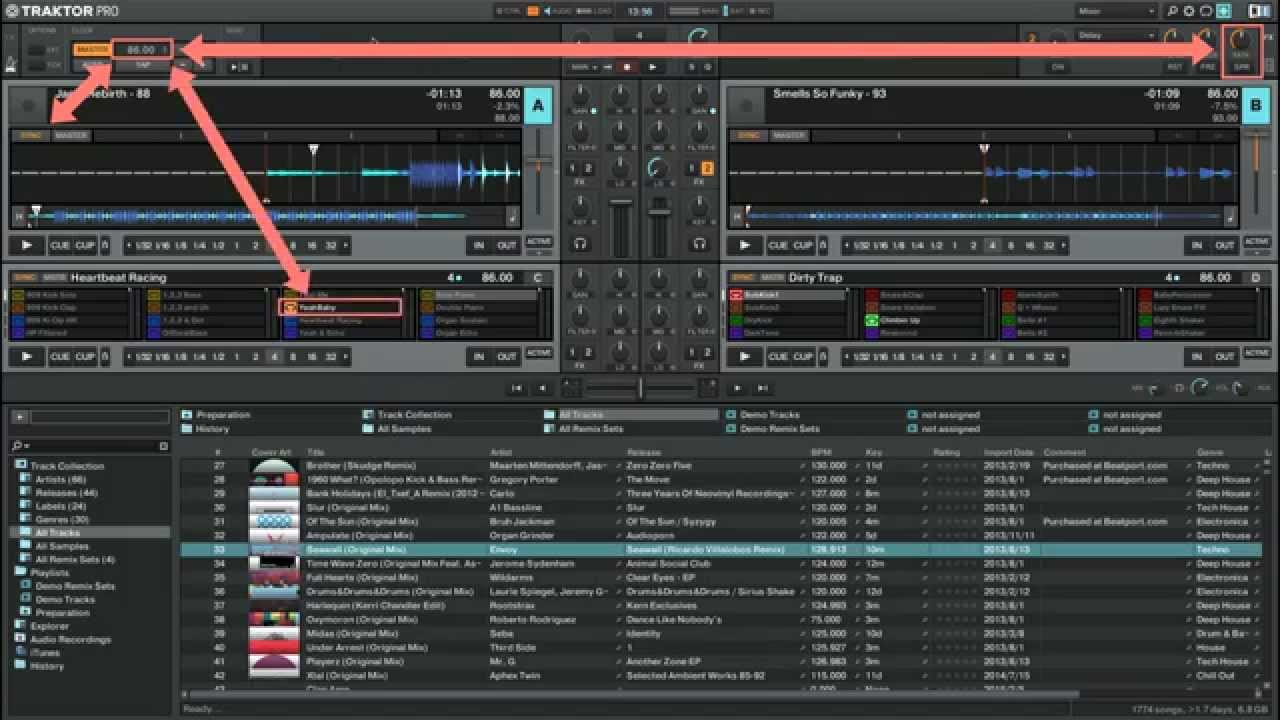Adjust the crossfader slider
This screenshot has width=1280, height=720.
(x=640, y=387)
